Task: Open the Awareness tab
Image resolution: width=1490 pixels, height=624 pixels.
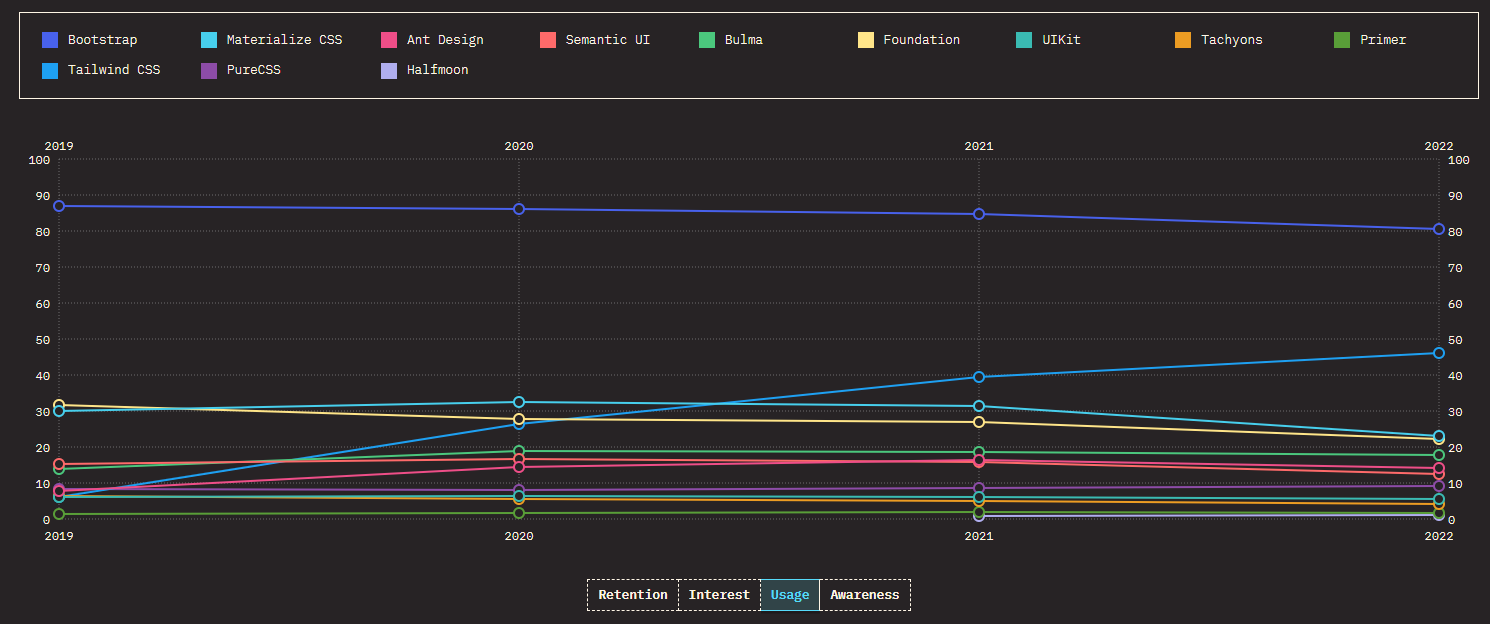Action: [865, 595]
